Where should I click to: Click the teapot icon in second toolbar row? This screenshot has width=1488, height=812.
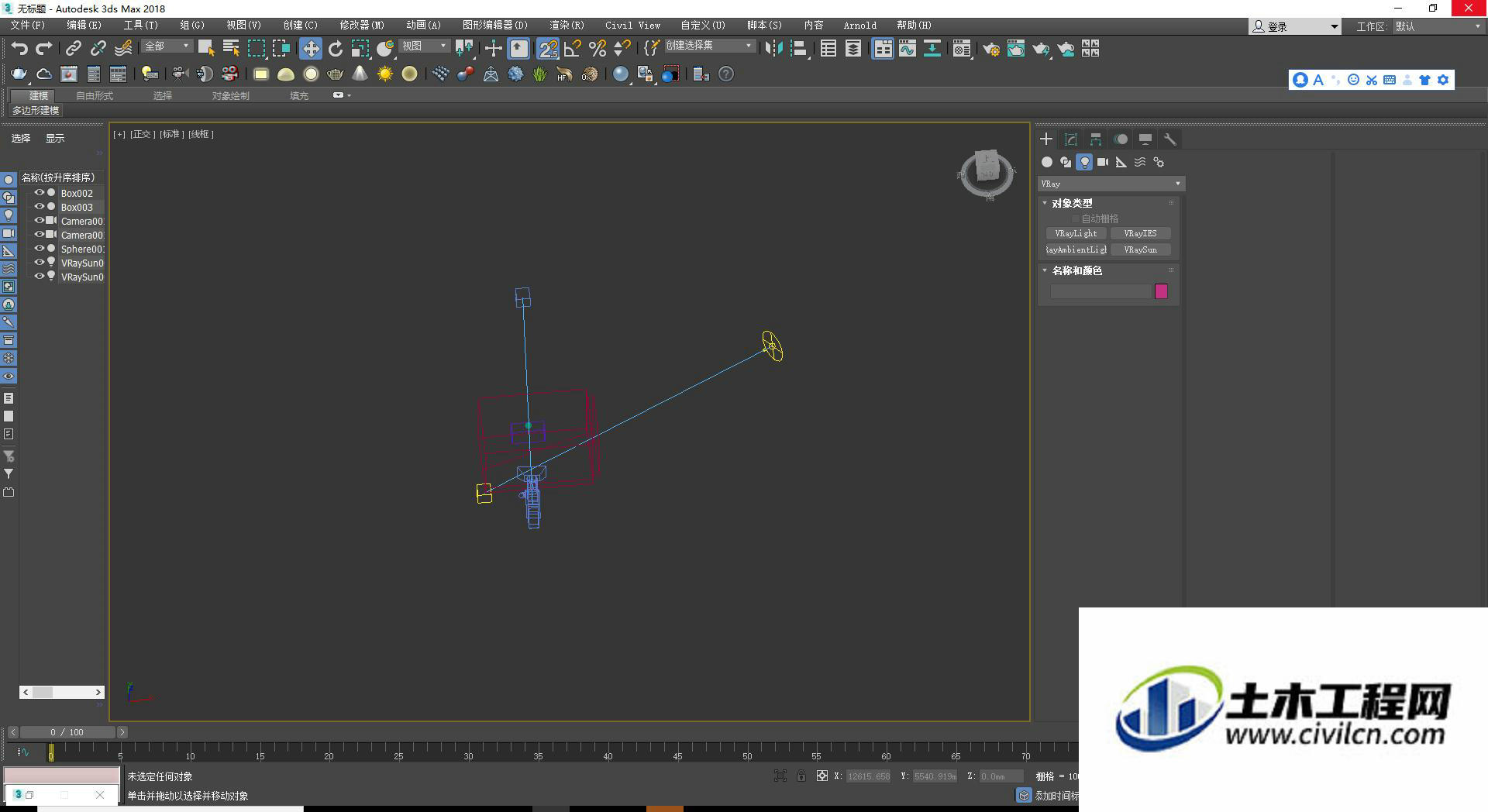pyautogui.click(x=335, y=74)
